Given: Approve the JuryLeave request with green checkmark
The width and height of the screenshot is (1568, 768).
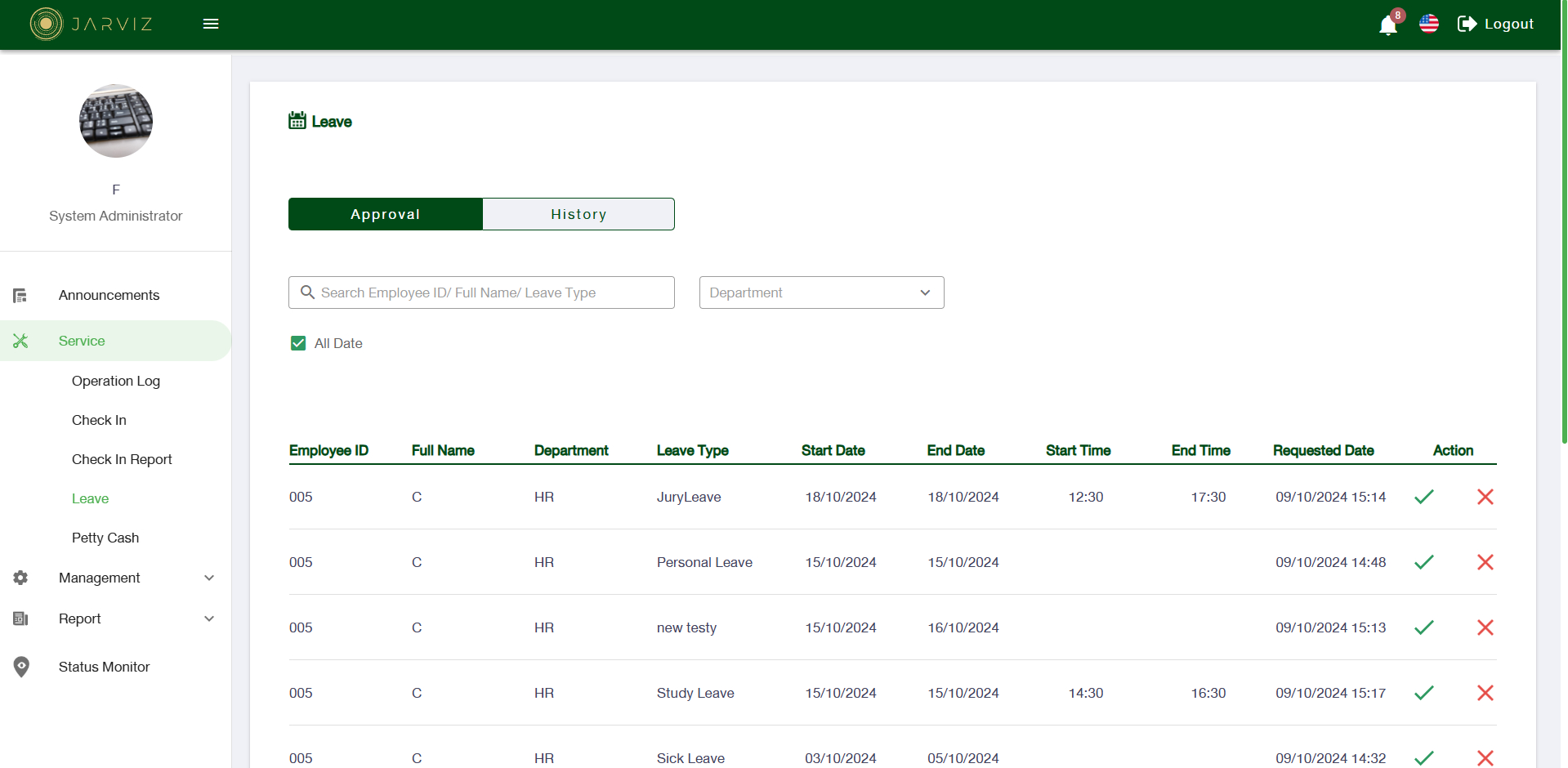Looking at the screenshot, I should tap(1424, 497).
